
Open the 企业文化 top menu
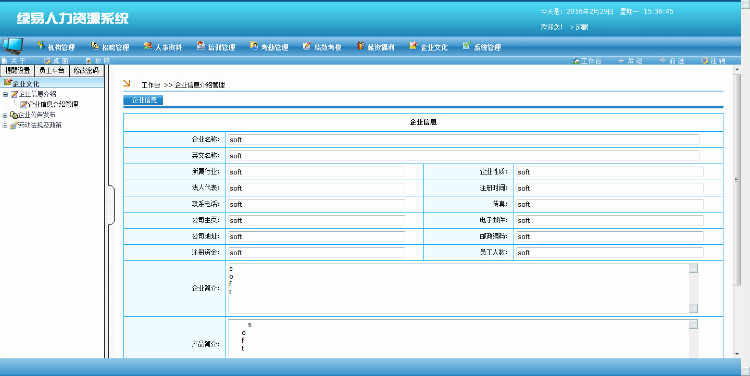coord(429,47)
